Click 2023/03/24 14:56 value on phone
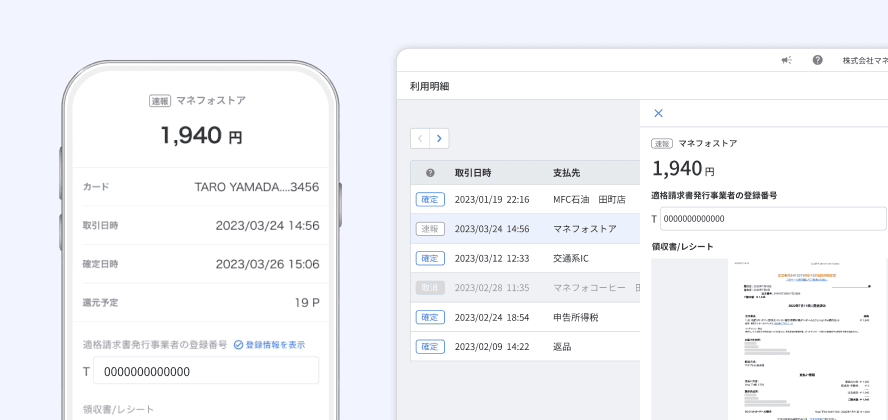 tap(267, 225)
